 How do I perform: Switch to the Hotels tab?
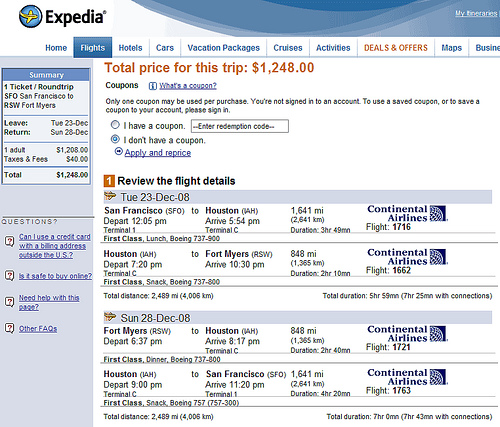click(130, 48)
